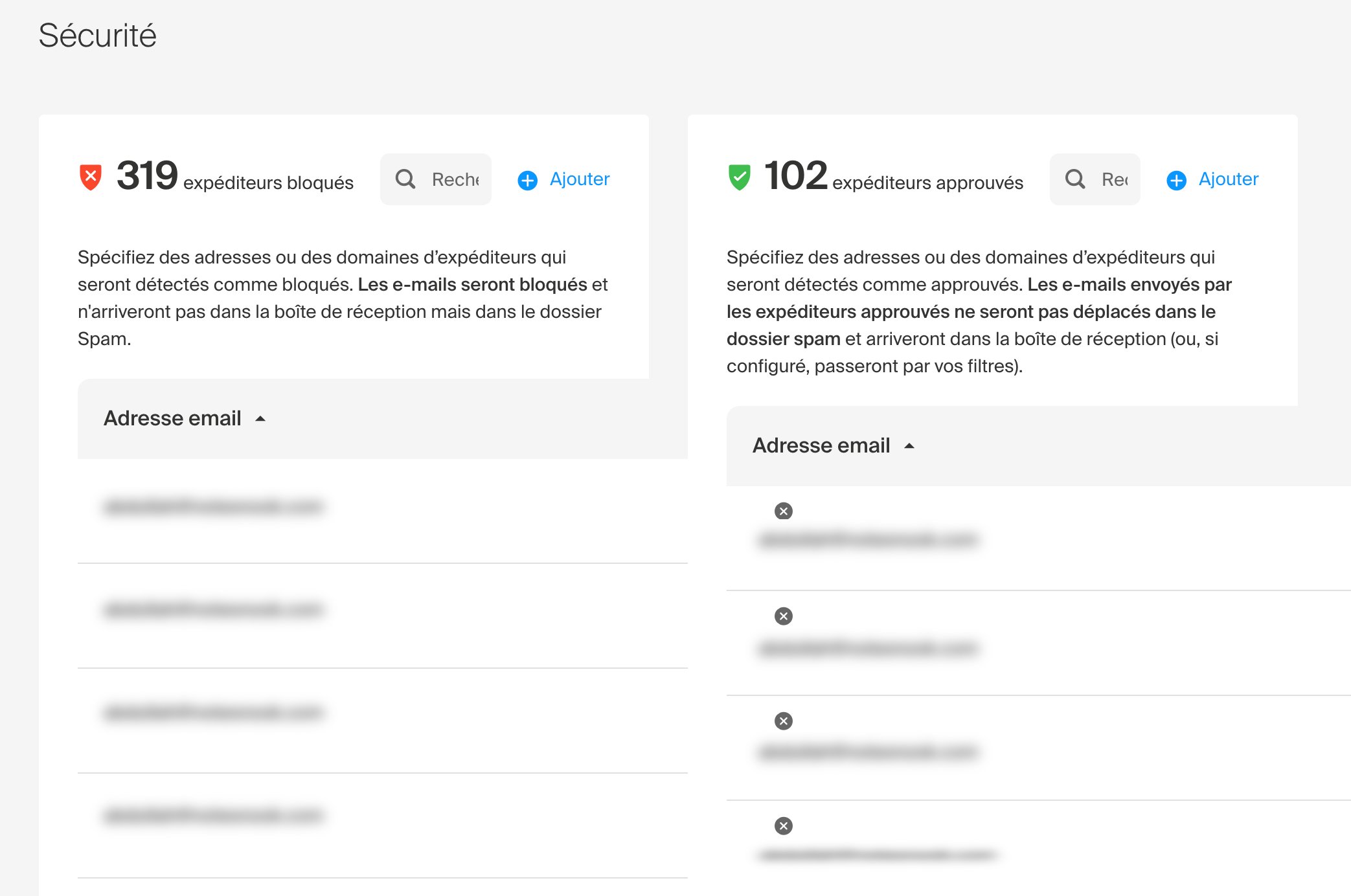The image size is (1351, 896).
Task: Add an approved sender via Ajouter
Action: (x=1213, y=179)
